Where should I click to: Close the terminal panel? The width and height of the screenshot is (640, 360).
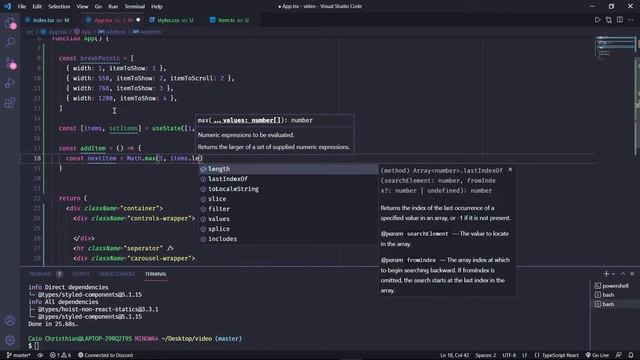click(x=632, y=274)
